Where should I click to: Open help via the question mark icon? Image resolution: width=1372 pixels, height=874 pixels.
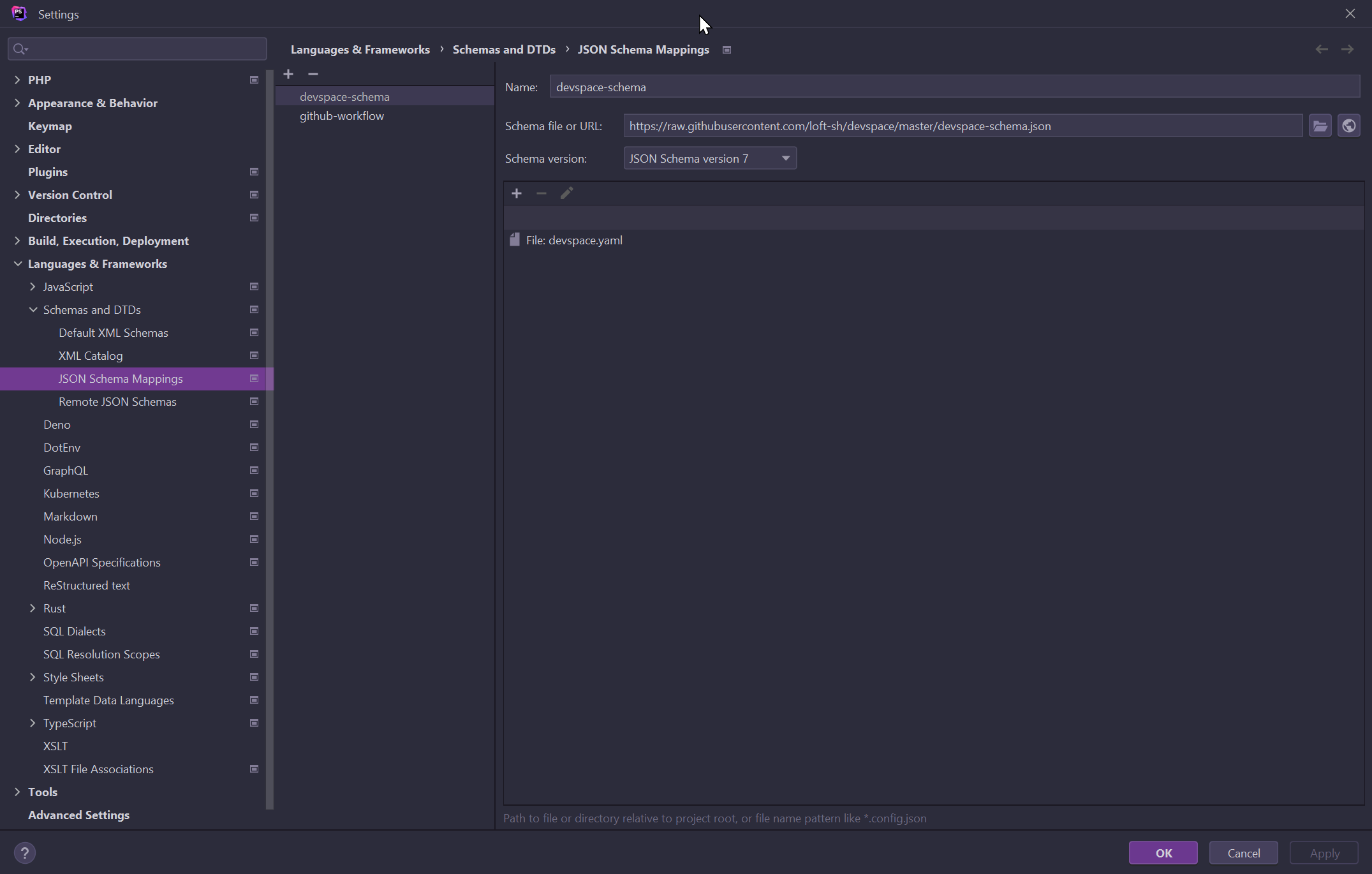(25, 852)
